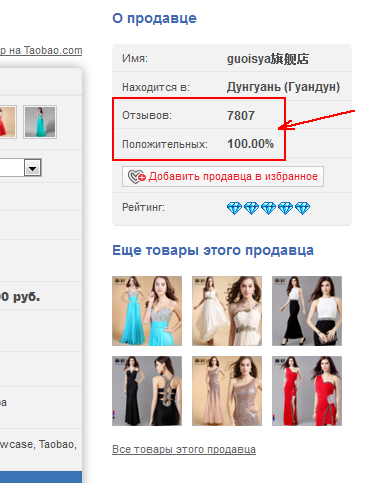
Task: Click heart icon on add-to-favorites button
Action: tap(137, 177)
